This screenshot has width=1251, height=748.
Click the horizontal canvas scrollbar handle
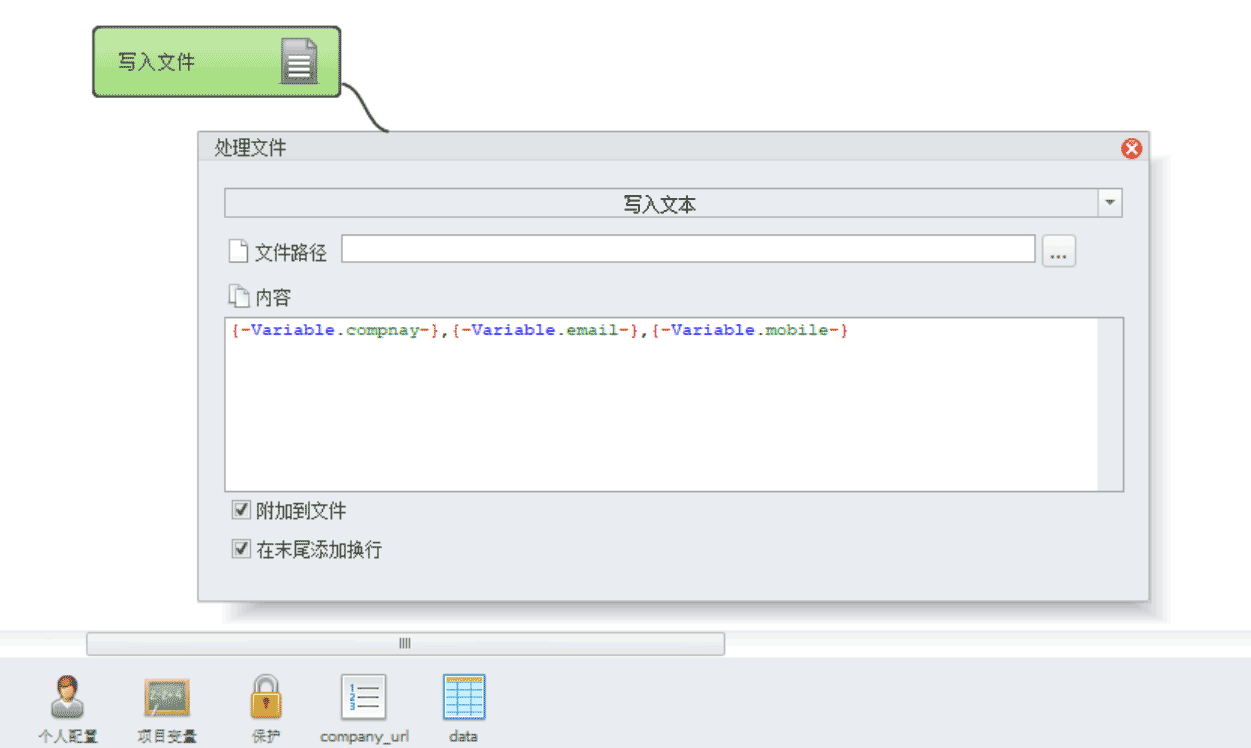(x=405, y=644)
